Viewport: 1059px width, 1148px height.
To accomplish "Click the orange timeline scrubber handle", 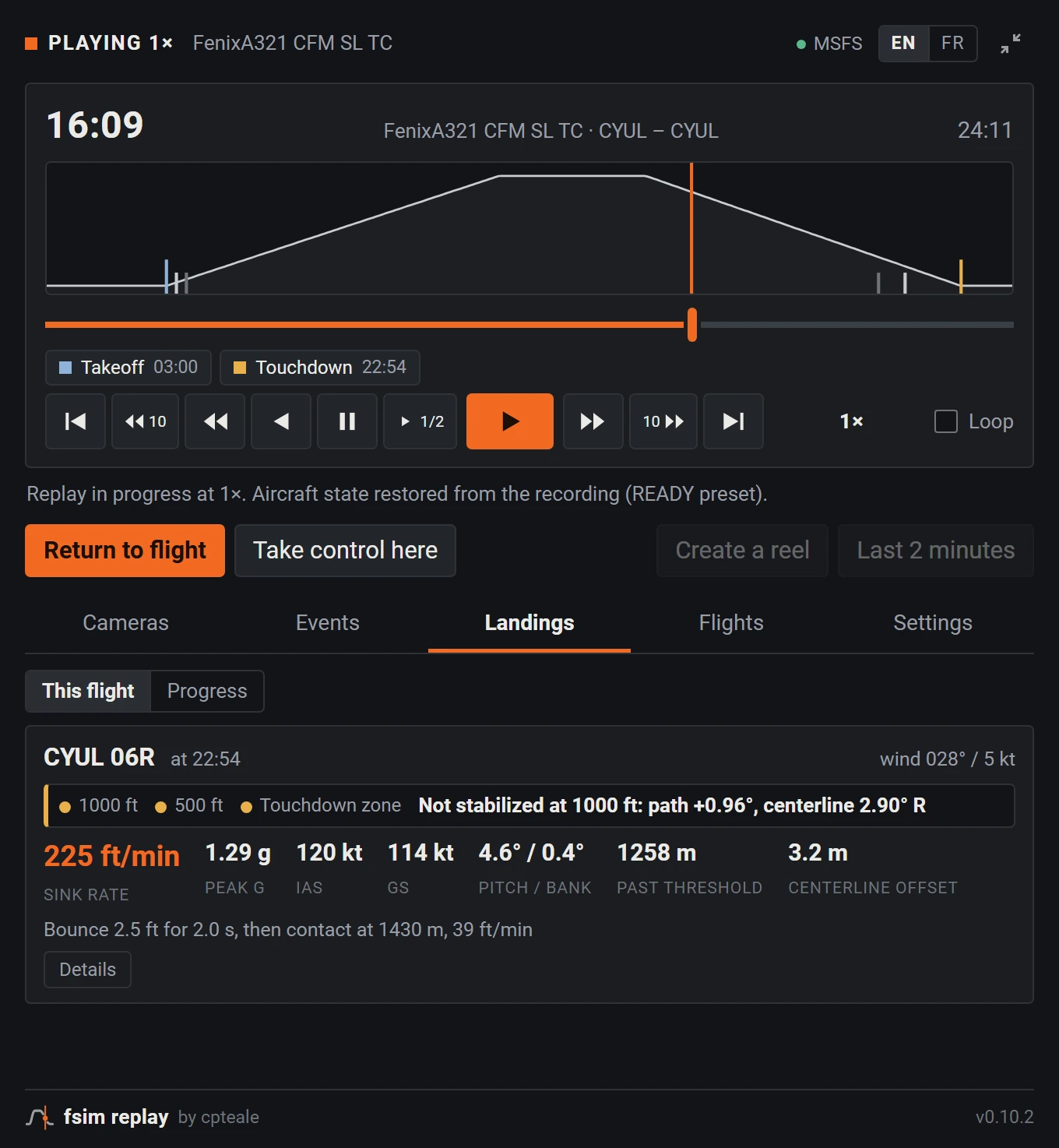I will [x=691, y=325].
